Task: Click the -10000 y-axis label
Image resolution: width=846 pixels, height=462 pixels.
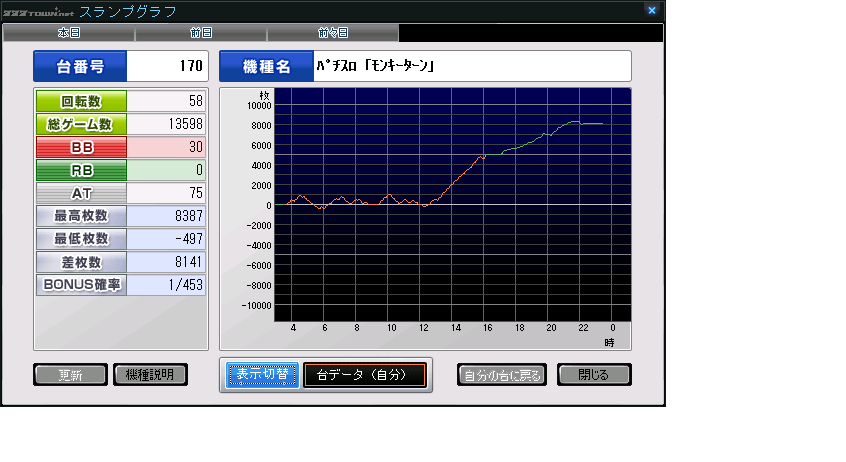Action: click(x=257, y=305)
